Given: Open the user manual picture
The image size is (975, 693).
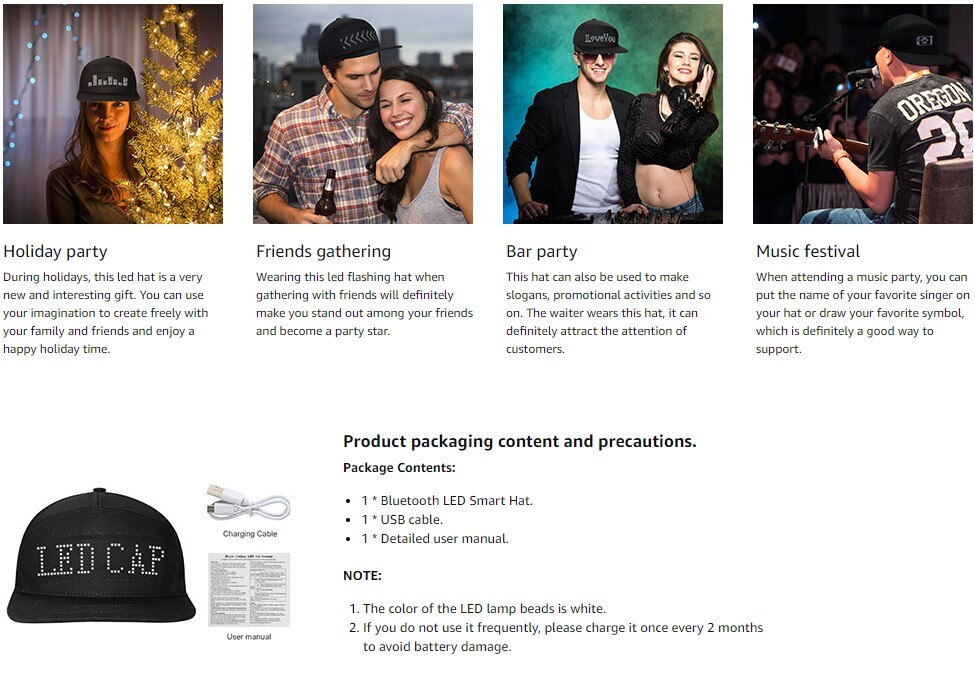Looking at the screenshot, I should tap(249, 590).
